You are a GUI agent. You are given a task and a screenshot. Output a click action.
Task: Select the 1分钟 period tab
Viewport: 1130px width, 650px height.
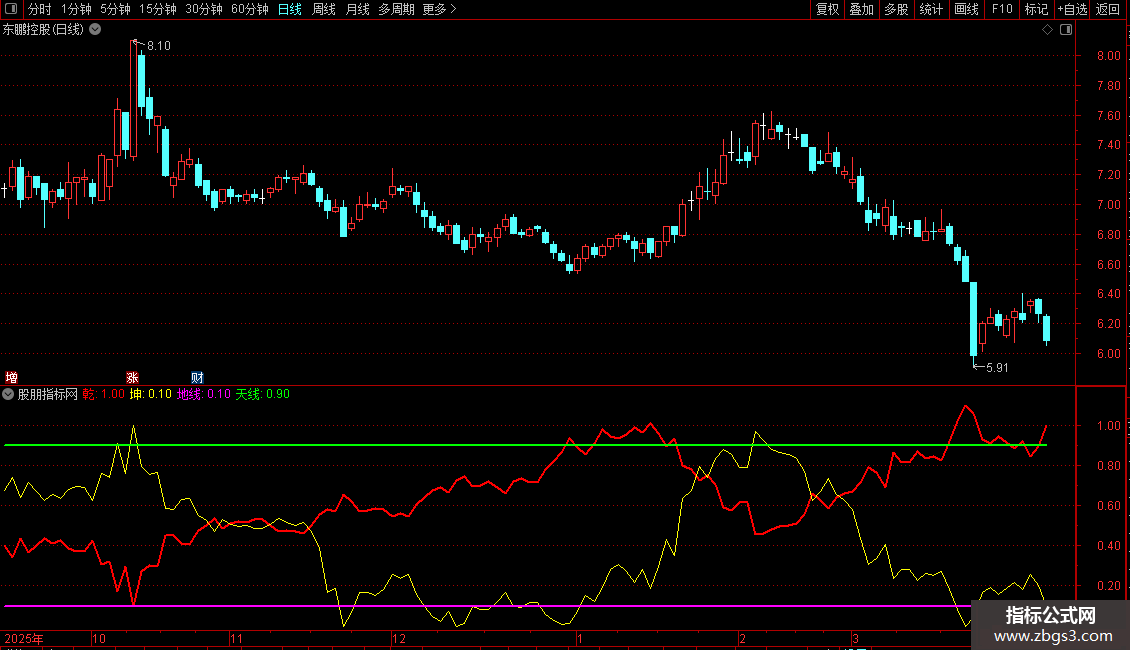tap(76, 9)
